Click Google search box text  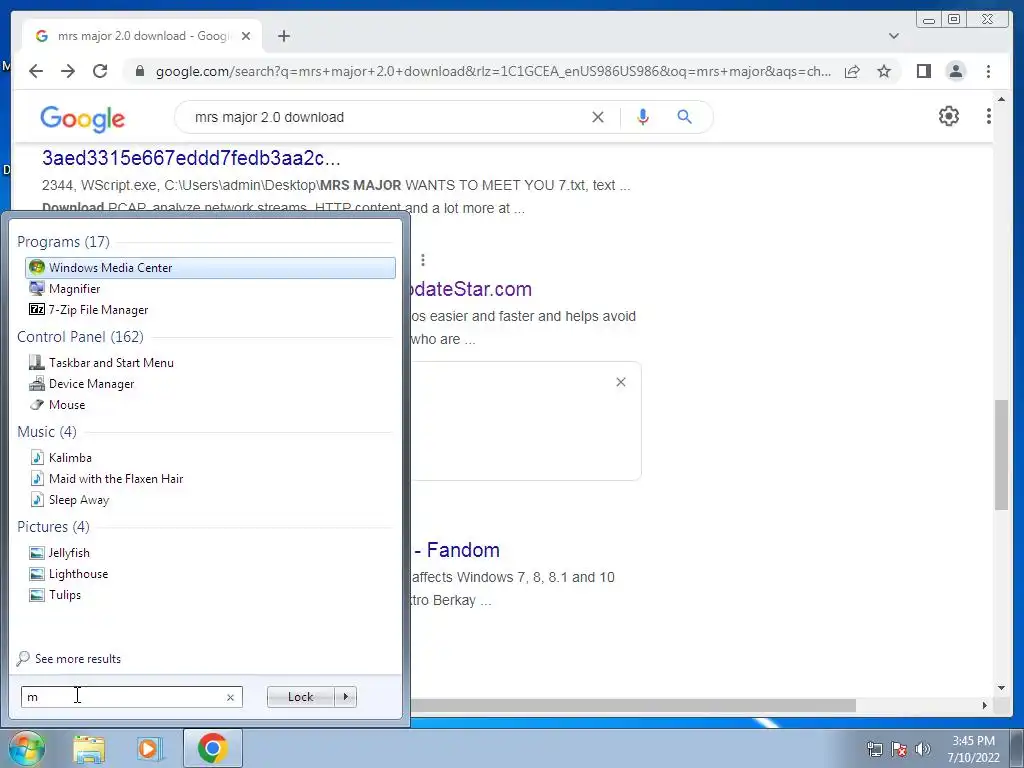269,118
